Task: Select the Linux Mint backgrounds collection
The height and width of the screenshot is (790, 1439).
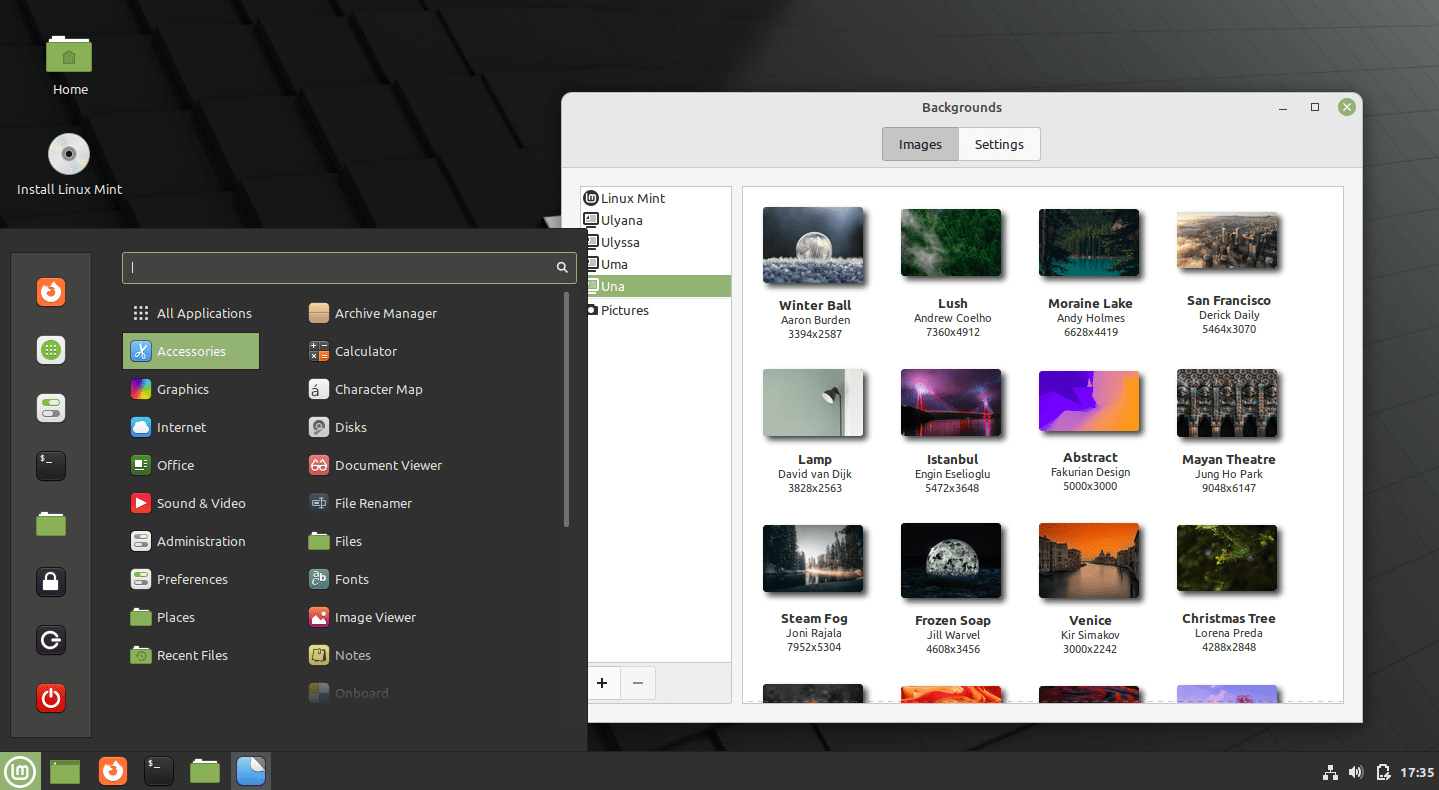Action: click(x=657, y=198)
